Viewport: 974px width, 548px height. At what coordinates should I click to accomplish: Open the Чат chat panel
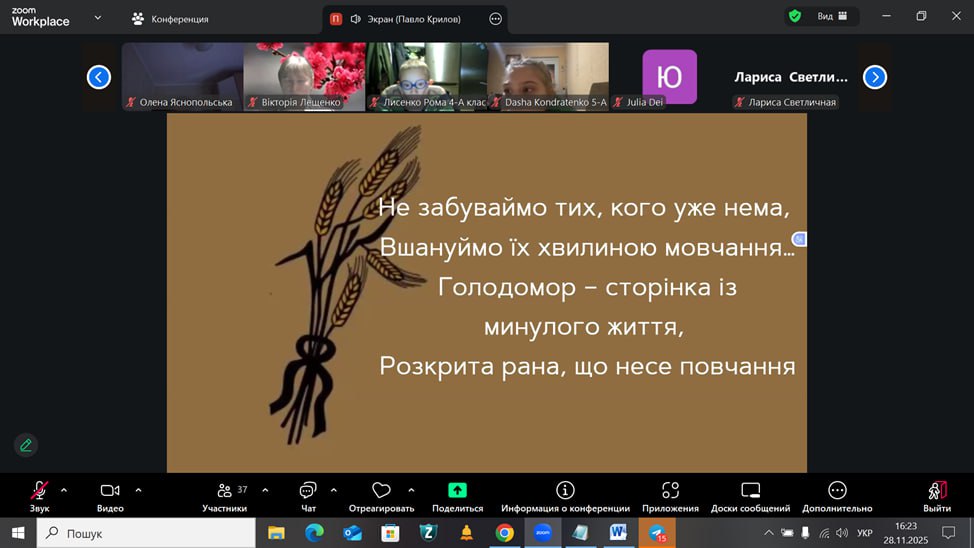308,491
